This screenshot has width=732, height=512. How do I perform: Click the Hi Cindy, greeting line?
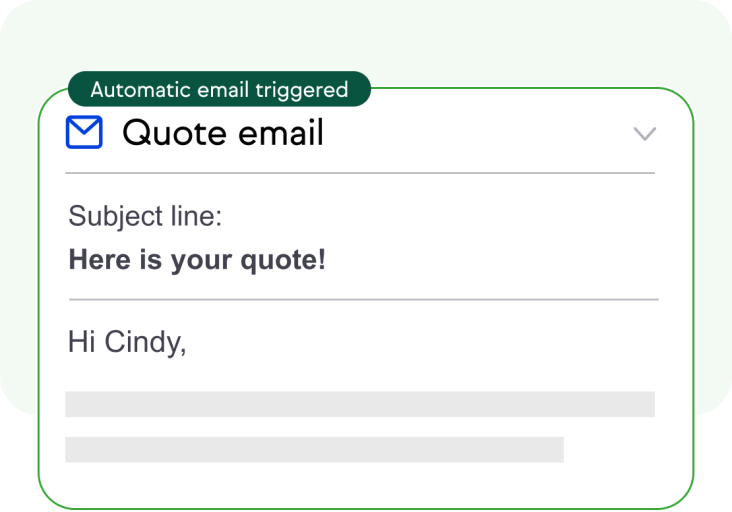point(127,342)
